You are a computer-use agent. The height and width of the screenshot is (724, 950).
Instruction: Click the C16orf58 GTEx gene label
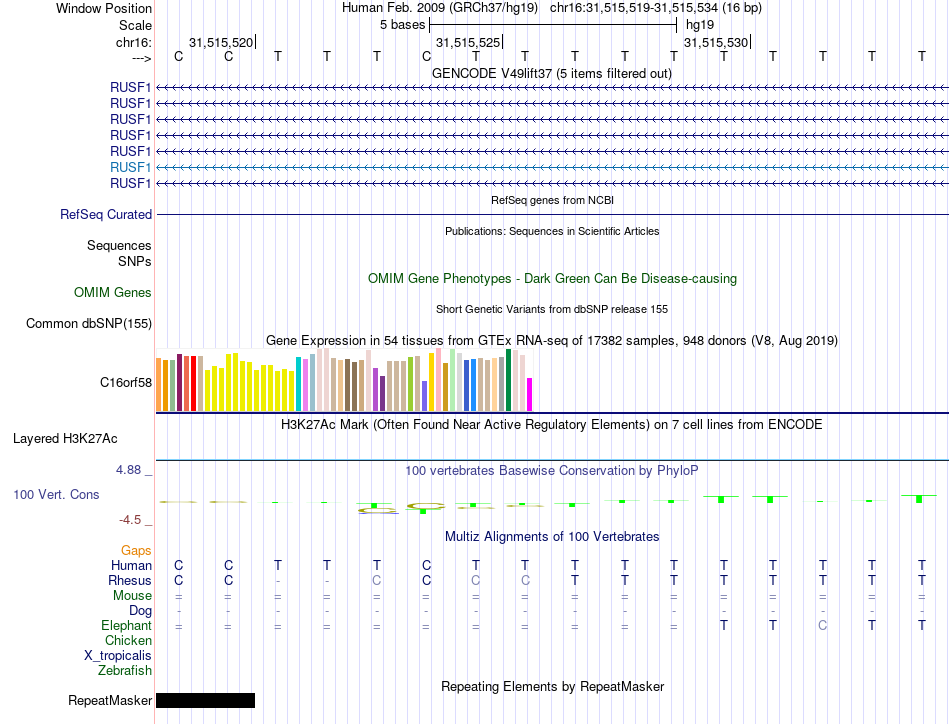pos(126,382)
